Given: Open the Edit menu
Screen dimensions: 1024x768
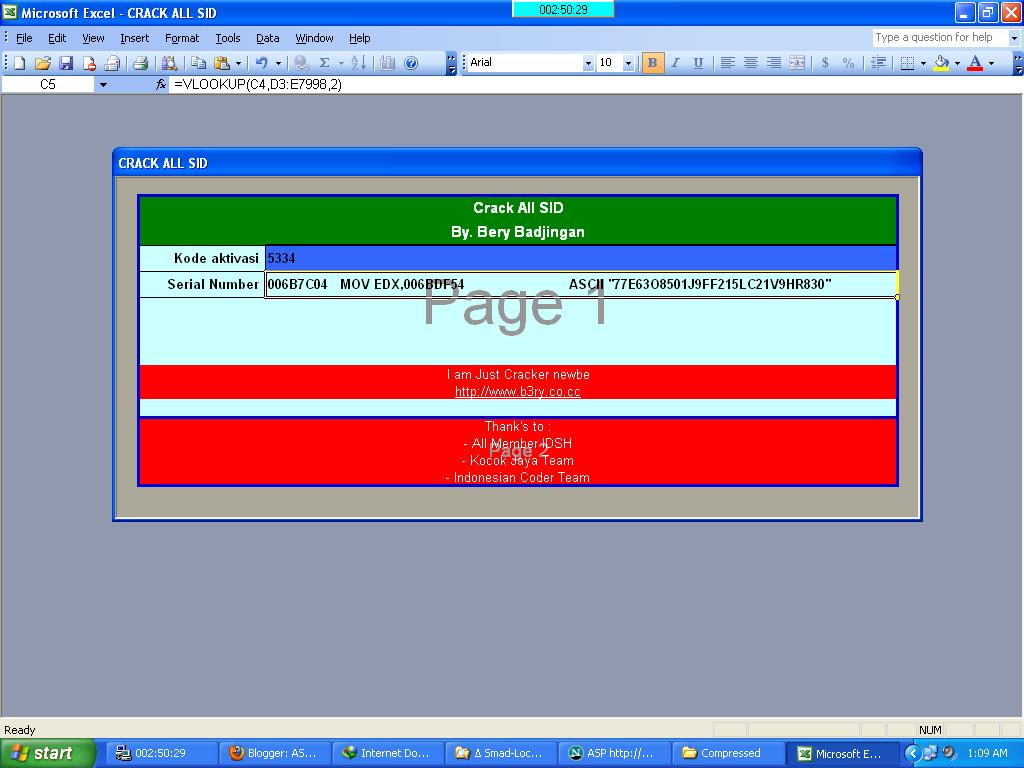Looking at the screenshot, I should click(57, 38).
